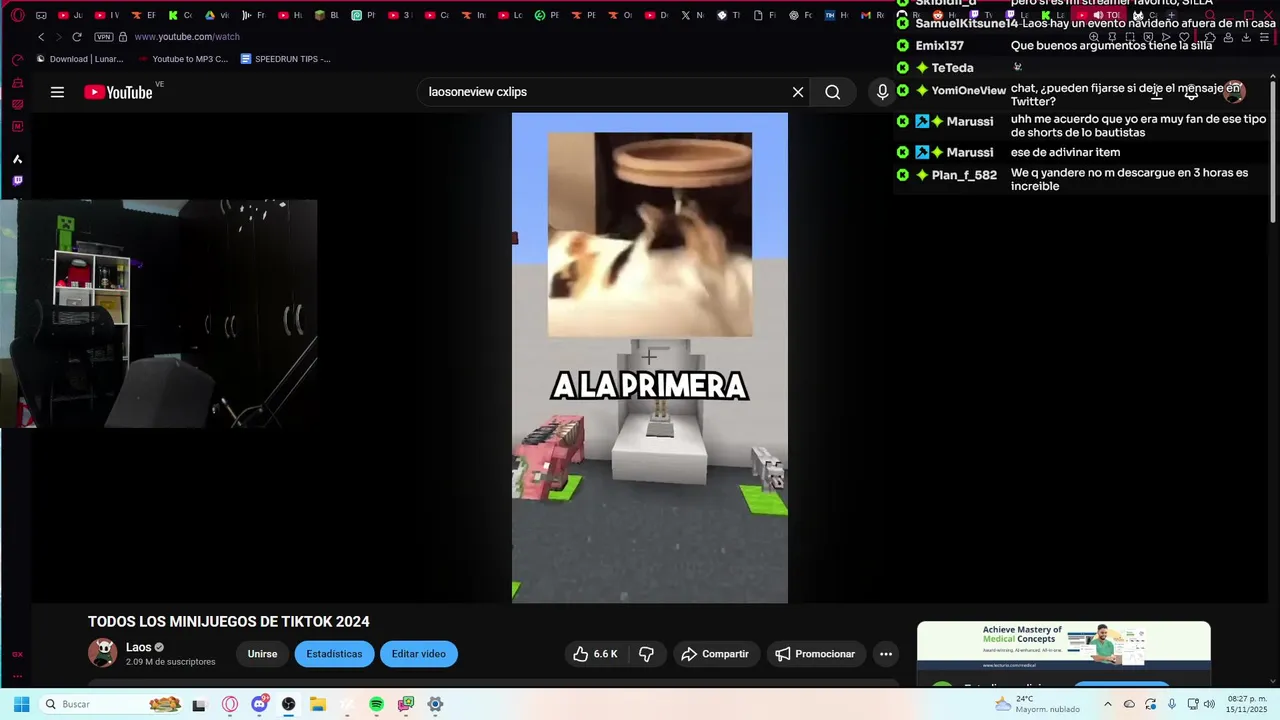Clear the YouTube search text with the X

pyautogui.click(x=798, y=92)
